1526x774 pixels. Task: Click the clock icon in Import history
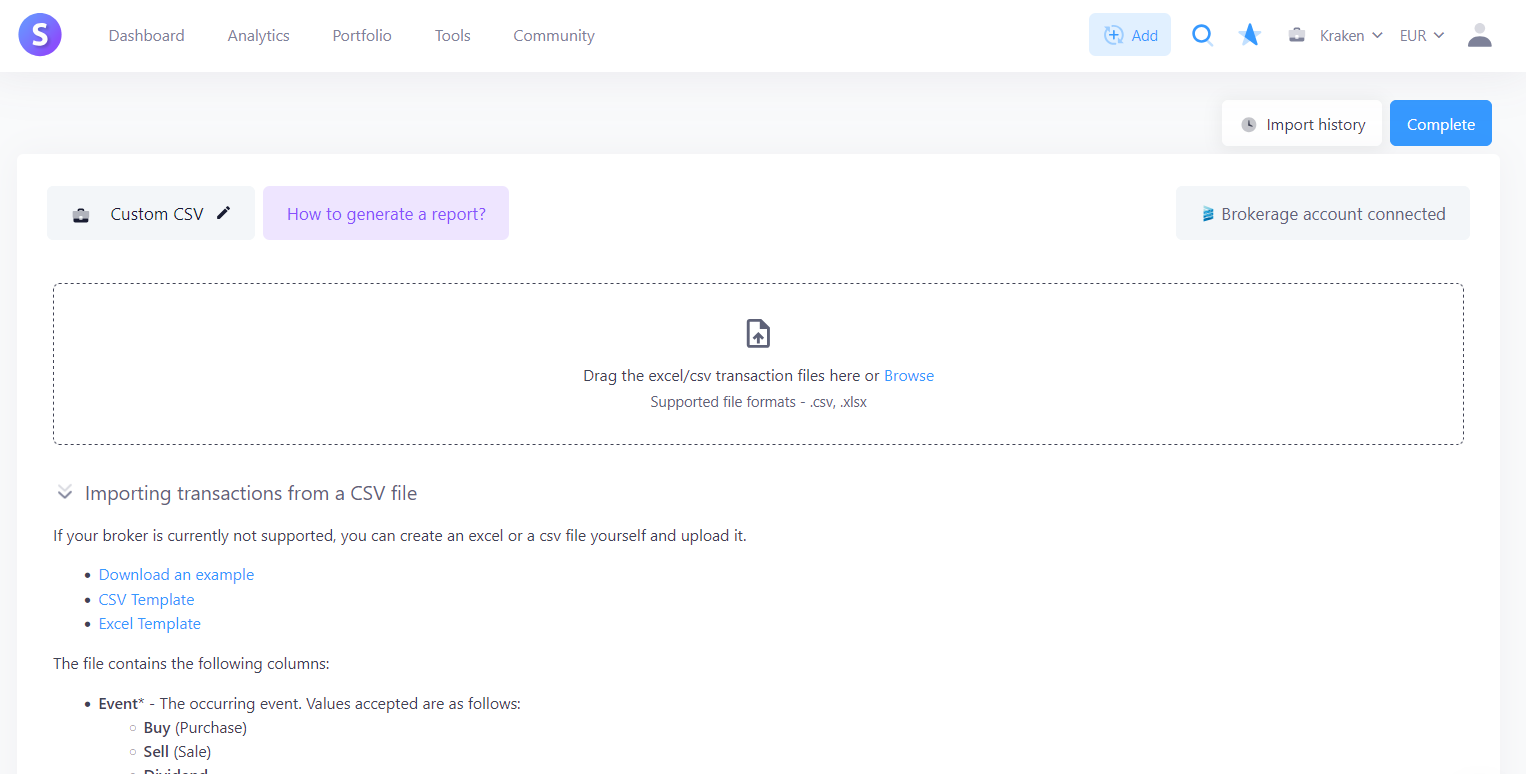1248,125
